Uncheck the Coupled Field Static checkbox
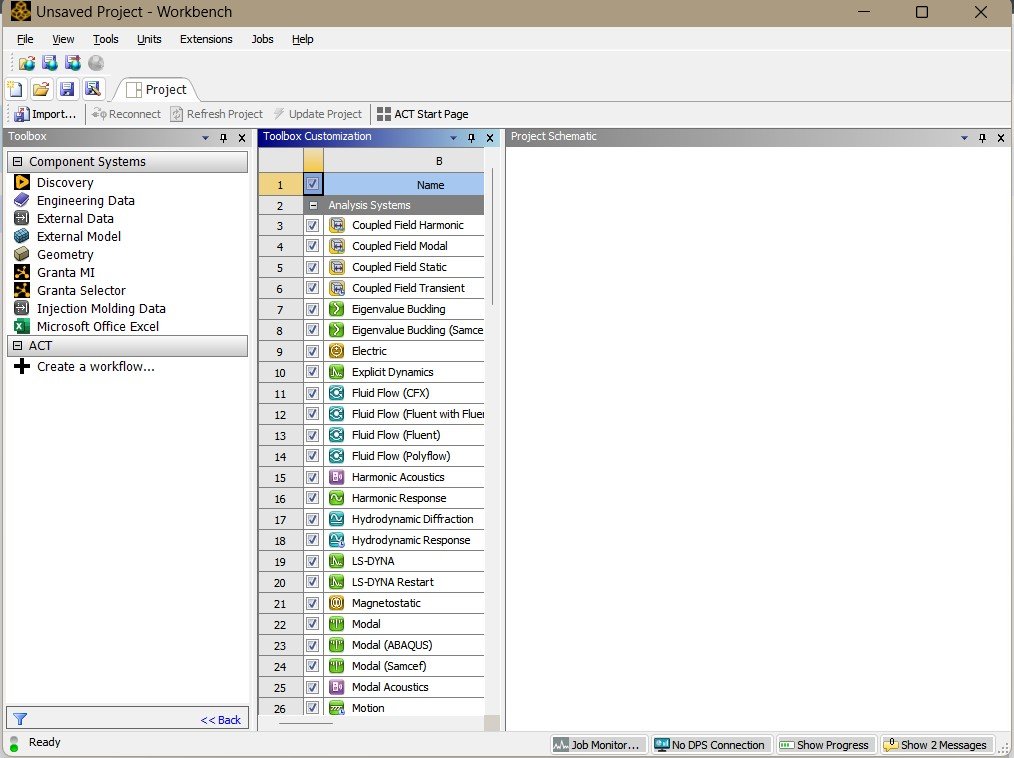1014x758 pixels. point(312,267)
